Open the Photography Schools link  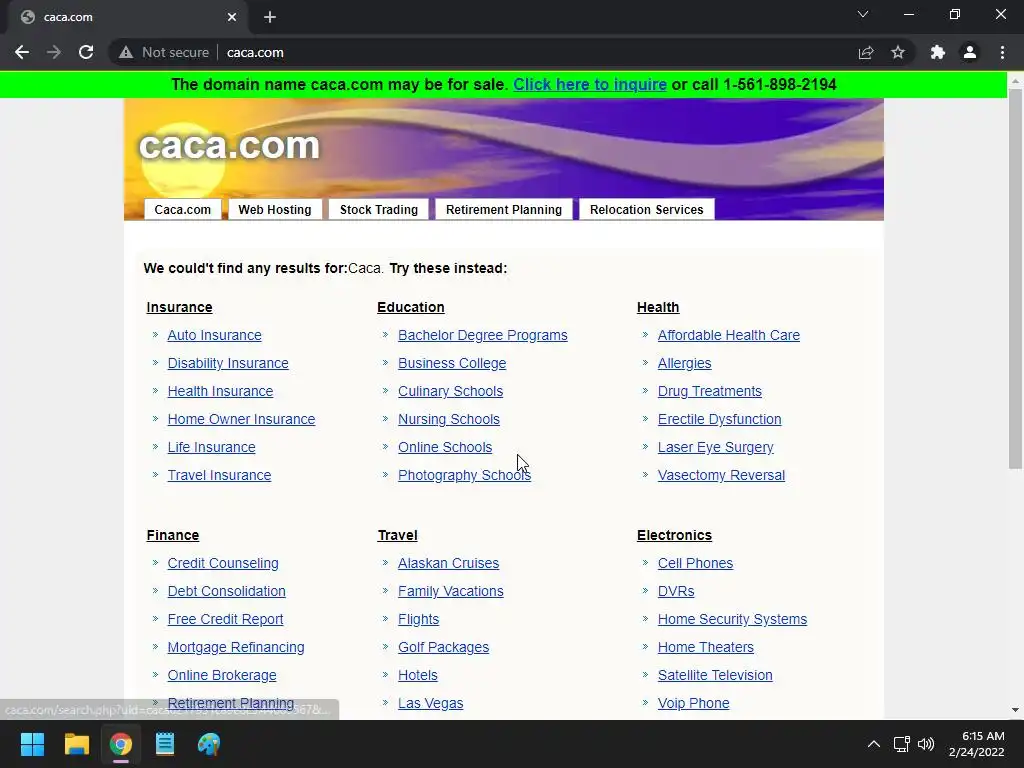(x=464, y=475)
